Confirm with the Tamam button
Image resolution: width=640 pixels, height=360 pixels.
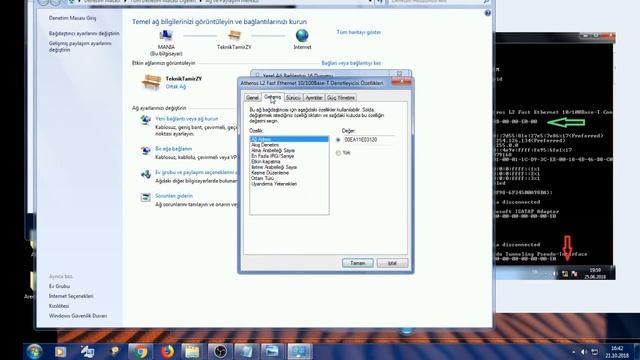tap(358, 263)
